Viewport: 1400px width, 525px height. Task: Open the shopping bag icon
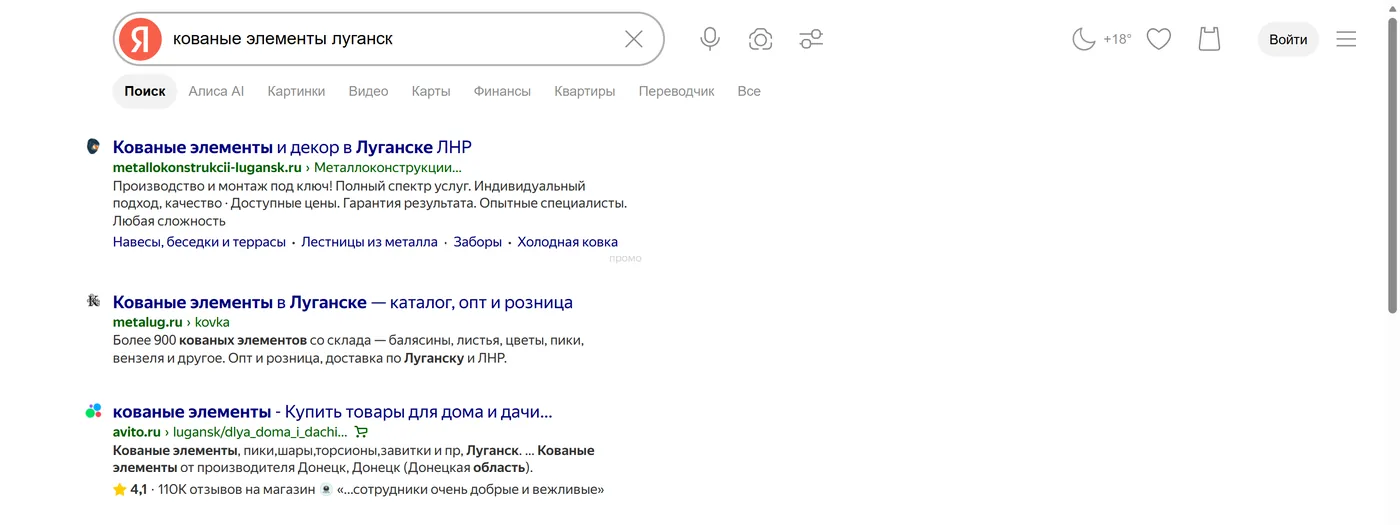[1209, 39]
